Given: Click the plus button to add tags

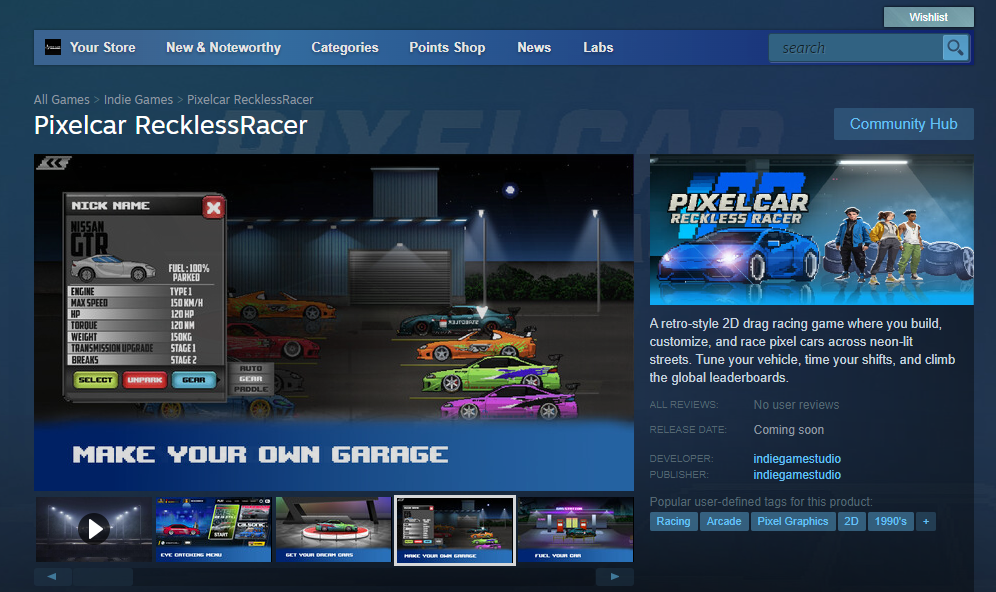Looking at the screenshot, I should [926, 521].
